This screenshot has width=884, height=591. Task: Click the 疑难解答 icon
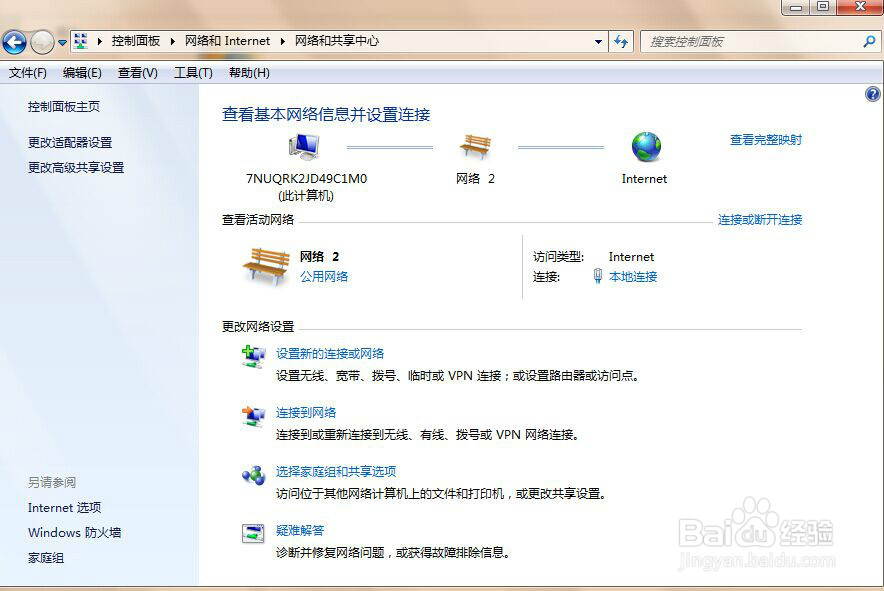click(x=252, y=532)
